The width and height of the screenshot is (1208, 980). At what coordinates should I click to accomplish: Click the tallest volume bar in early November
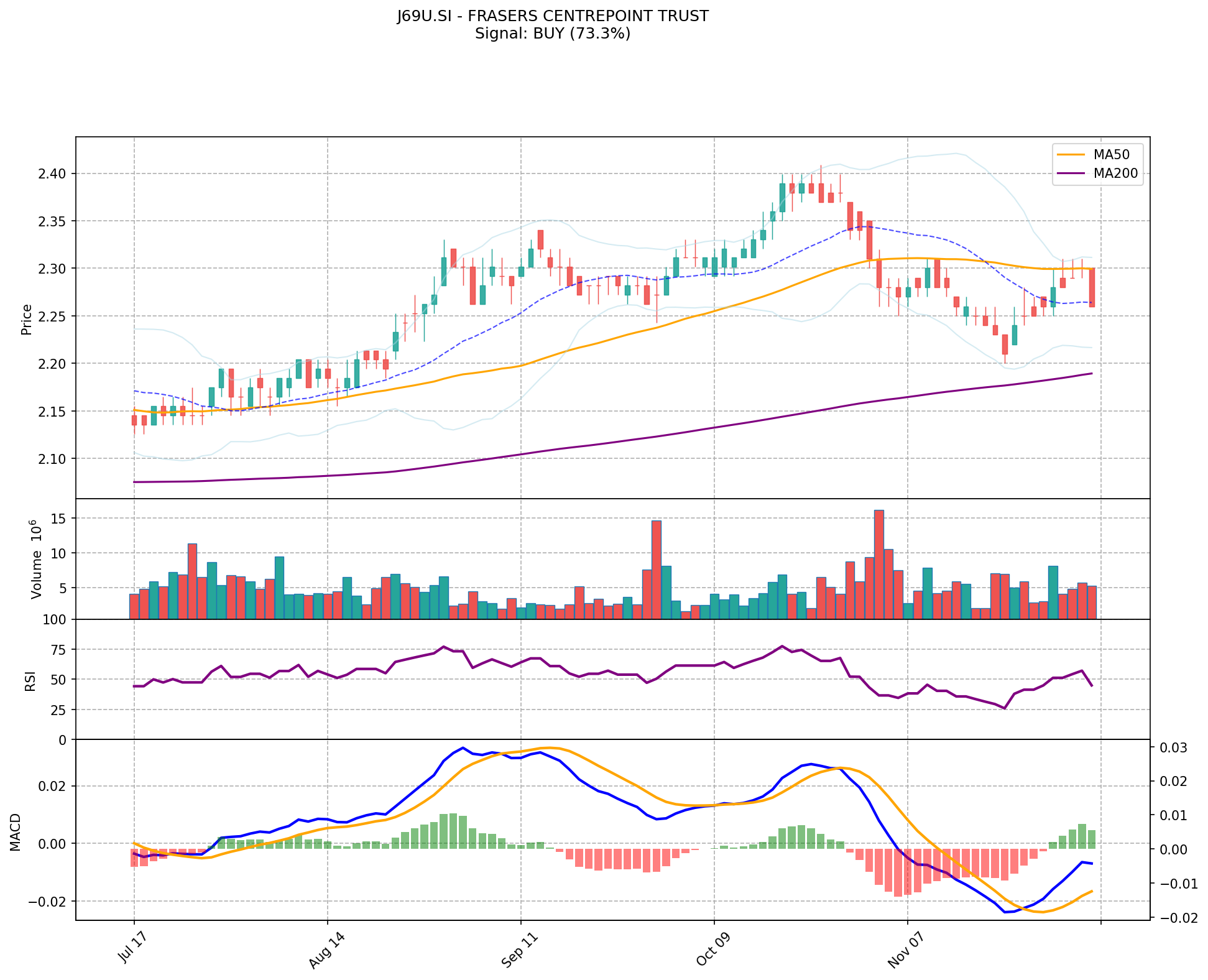click(878, 564)
